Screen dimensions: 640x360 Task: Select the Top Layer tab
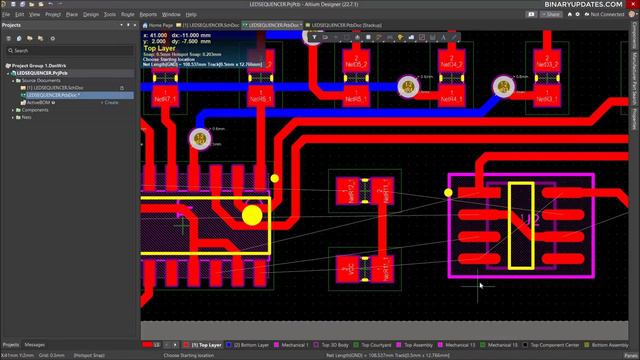coord(203,345)
